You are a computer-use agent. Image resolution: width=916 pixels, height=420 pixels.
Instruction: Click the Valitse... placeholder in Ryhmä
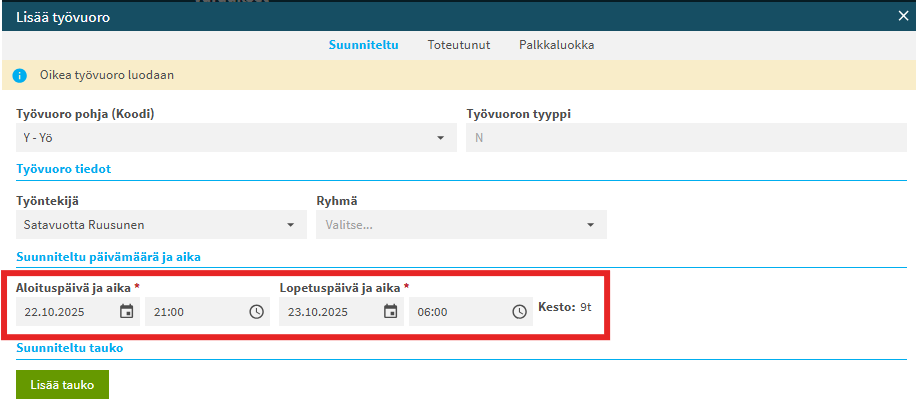tap(349, 225)
